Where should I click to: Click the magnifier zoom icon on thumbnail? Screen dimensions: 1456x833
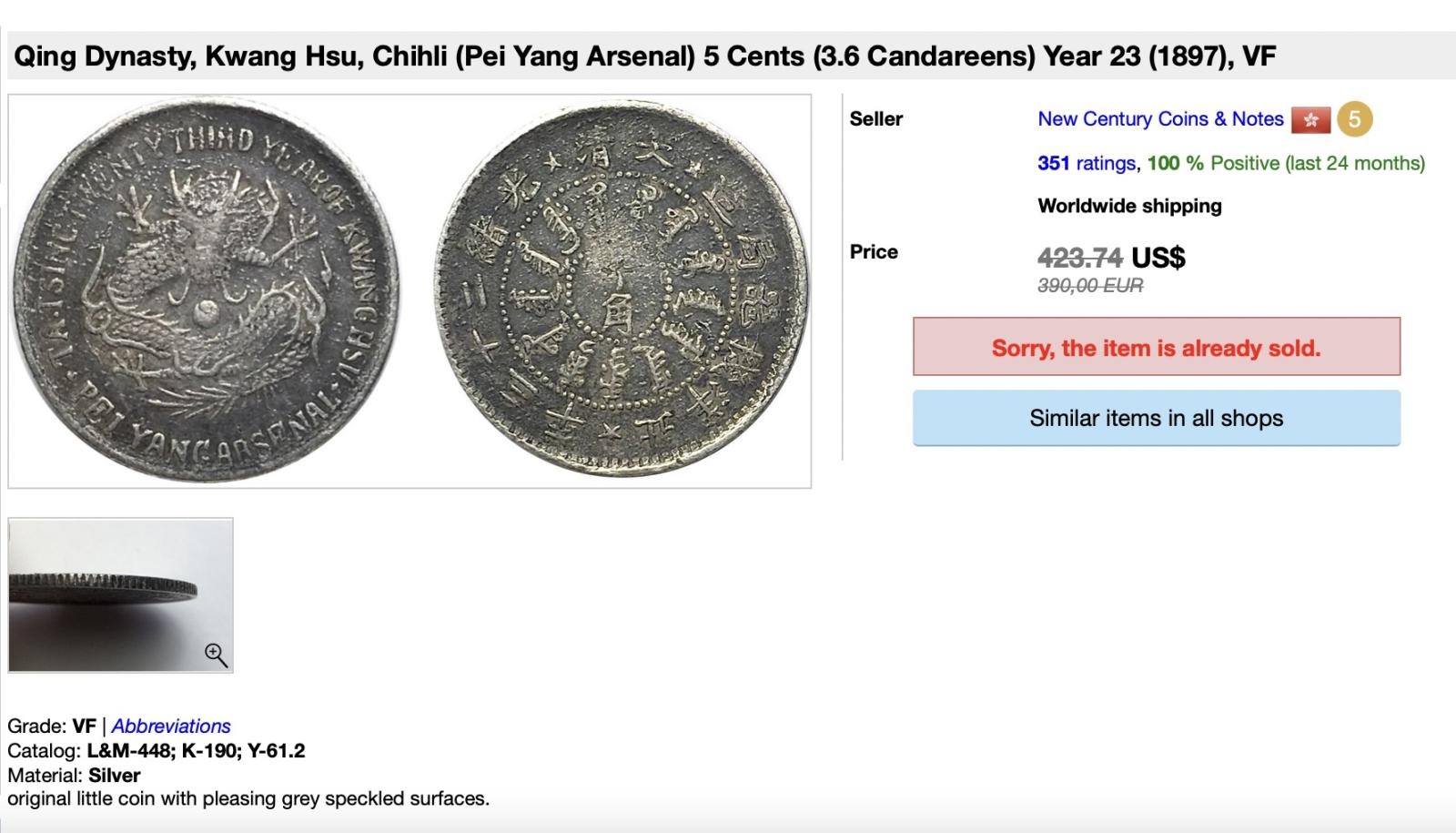(x=216, y=655)
